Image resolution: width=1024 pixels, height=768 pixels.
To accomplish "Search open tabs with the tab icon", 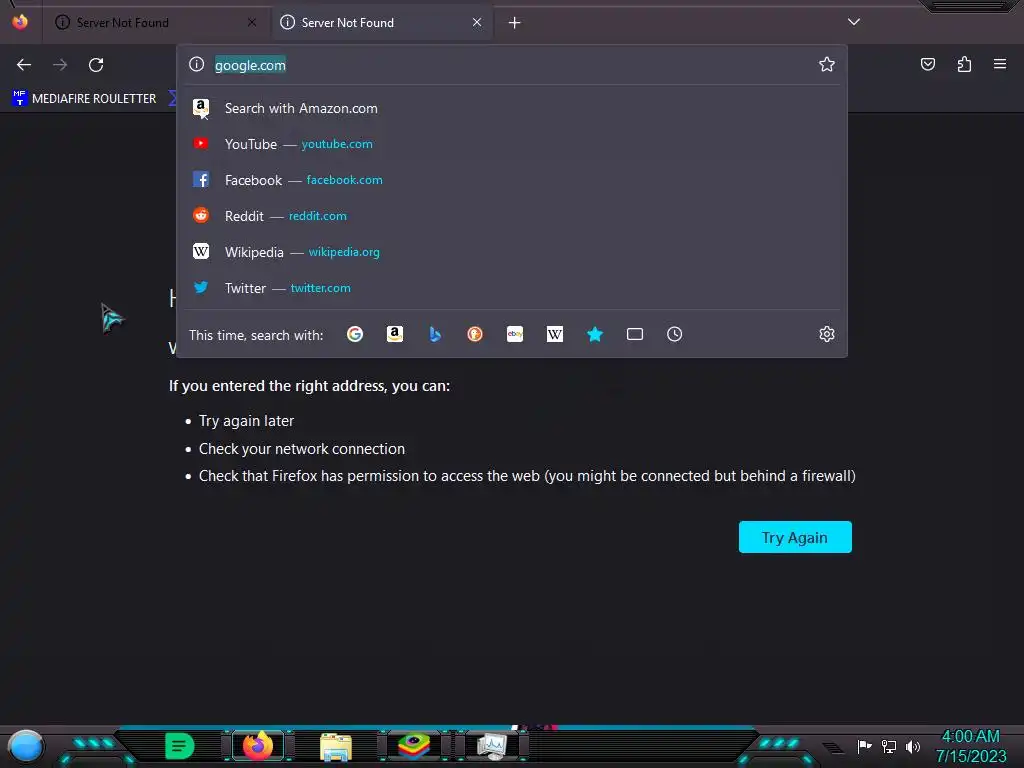I will click(x=635, y=334).
